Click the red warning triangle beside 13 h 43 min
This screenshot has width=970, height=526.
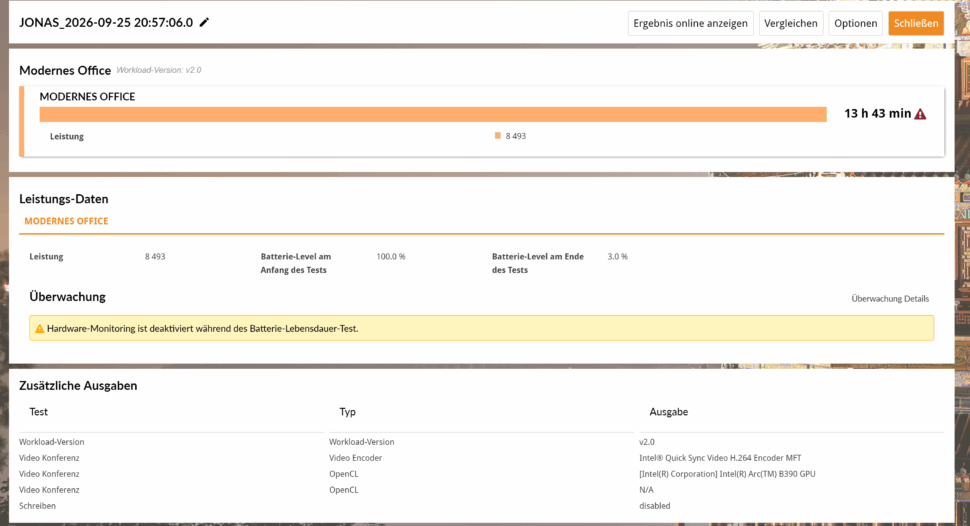click(x=921, y=114)
